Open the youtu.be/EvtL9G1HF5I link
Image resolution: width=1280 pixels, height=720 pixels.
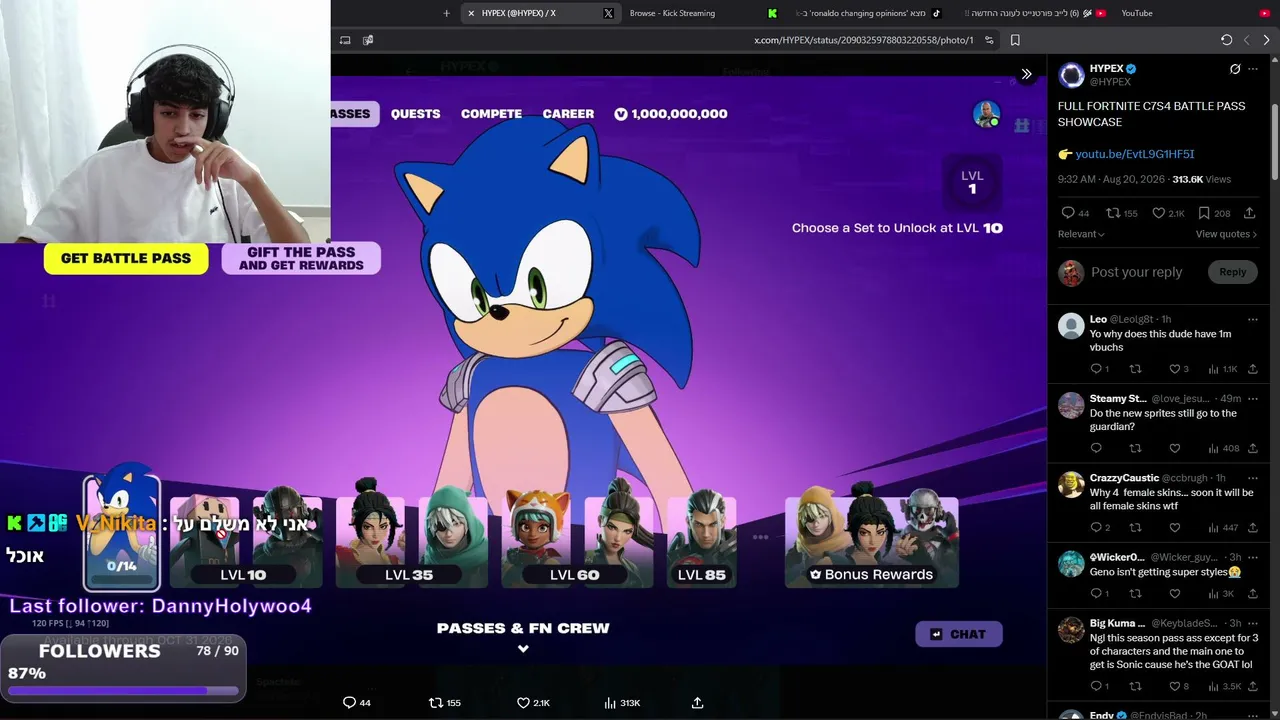click(x=1134, y=154)
